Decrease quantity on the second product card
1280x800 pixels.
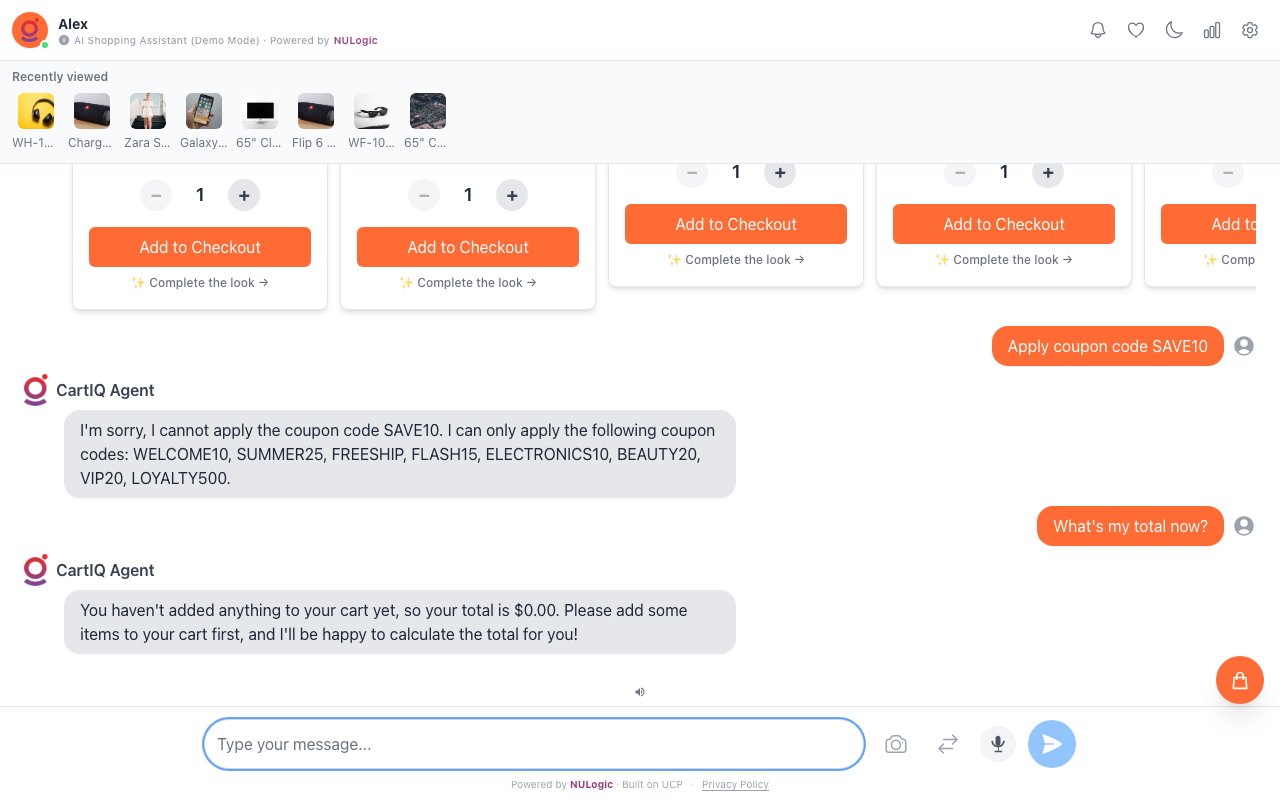424,195
